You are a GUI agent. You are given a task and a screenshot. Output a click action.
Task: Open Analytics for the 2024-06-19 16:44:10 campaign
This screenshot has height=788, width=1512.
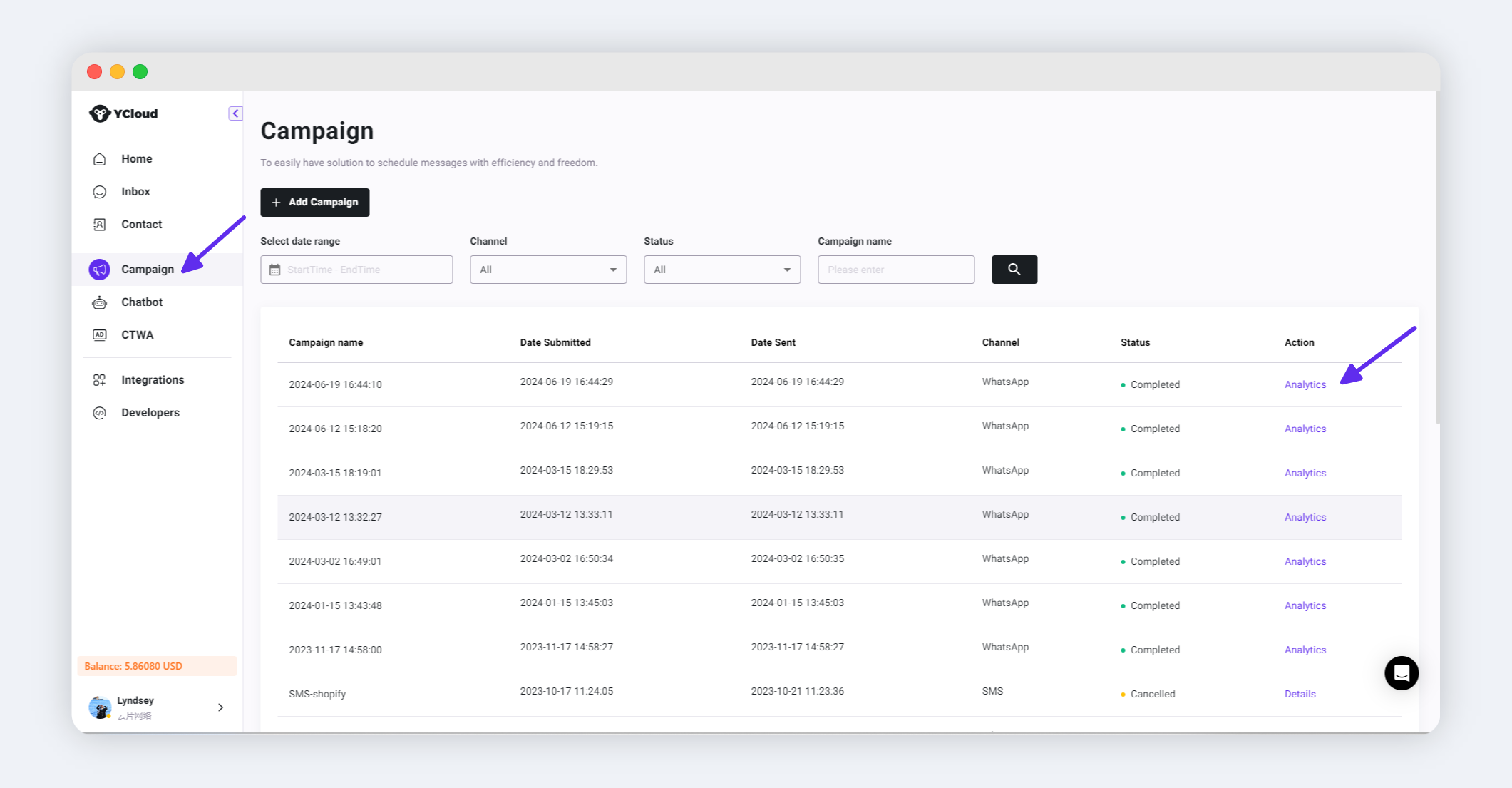point(1305,384)
